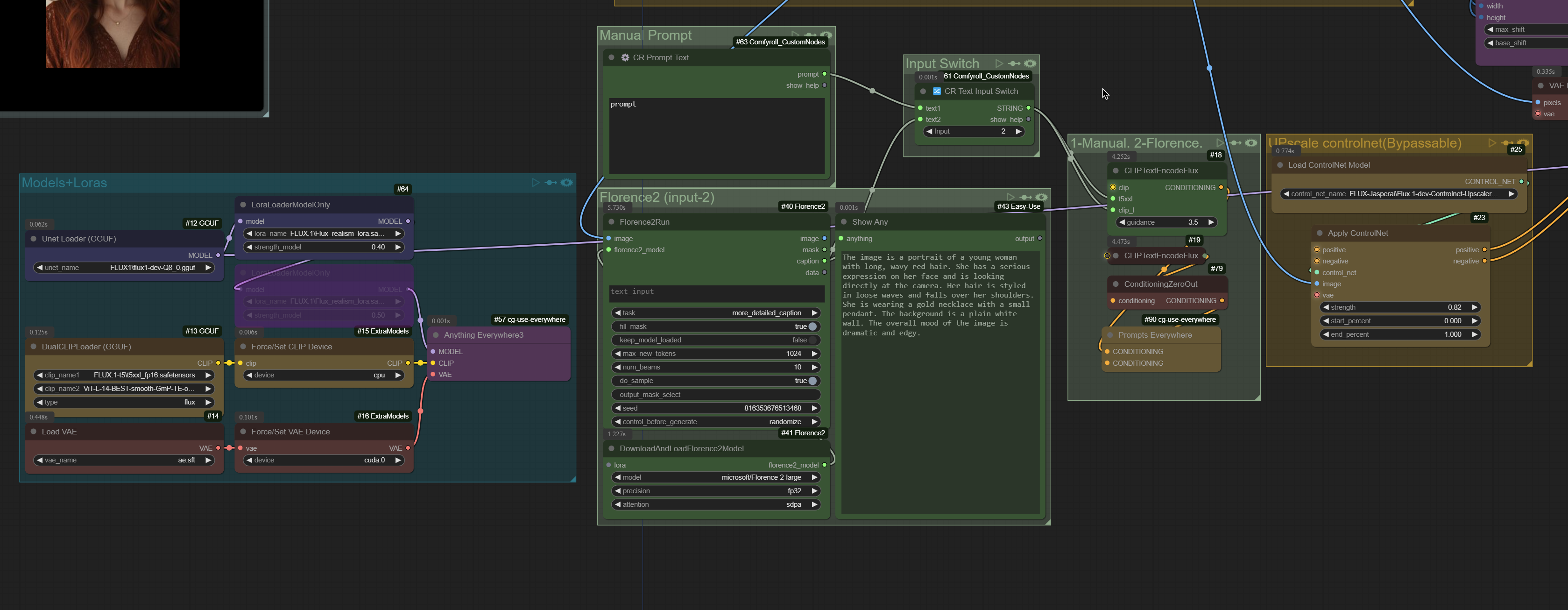
Task: Toggle the fill_mask switch in Florence2Run
Action: (812, 326)
